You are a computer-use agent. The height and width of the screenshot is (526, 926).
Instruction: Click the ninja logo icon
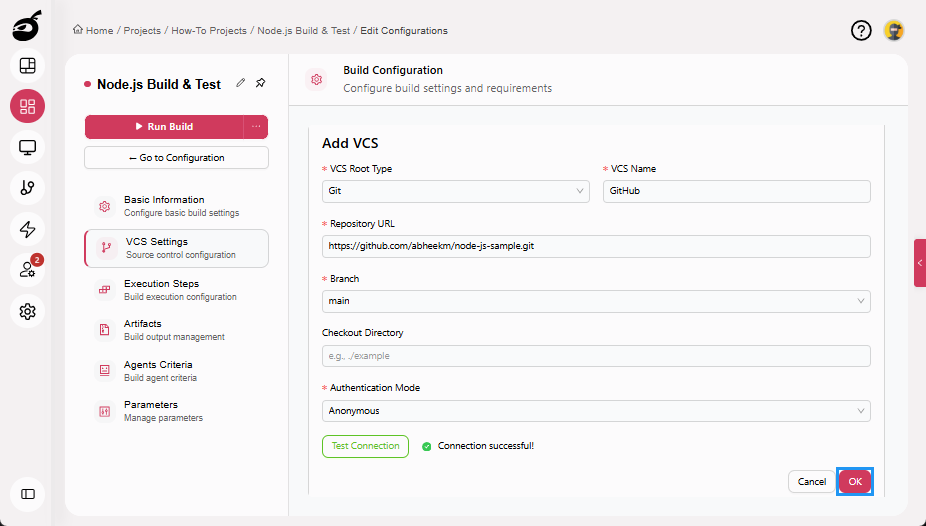[27, 27]
